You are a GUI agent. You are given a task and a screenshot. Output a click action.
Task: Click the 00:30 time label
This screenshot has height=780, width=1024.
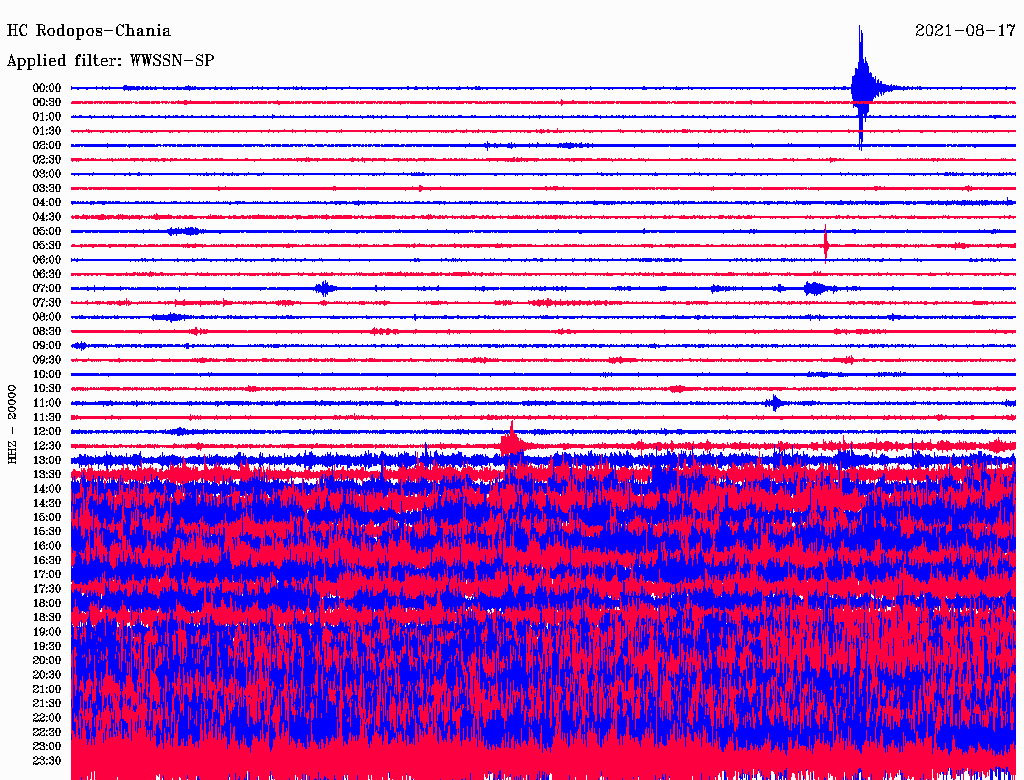47,102
